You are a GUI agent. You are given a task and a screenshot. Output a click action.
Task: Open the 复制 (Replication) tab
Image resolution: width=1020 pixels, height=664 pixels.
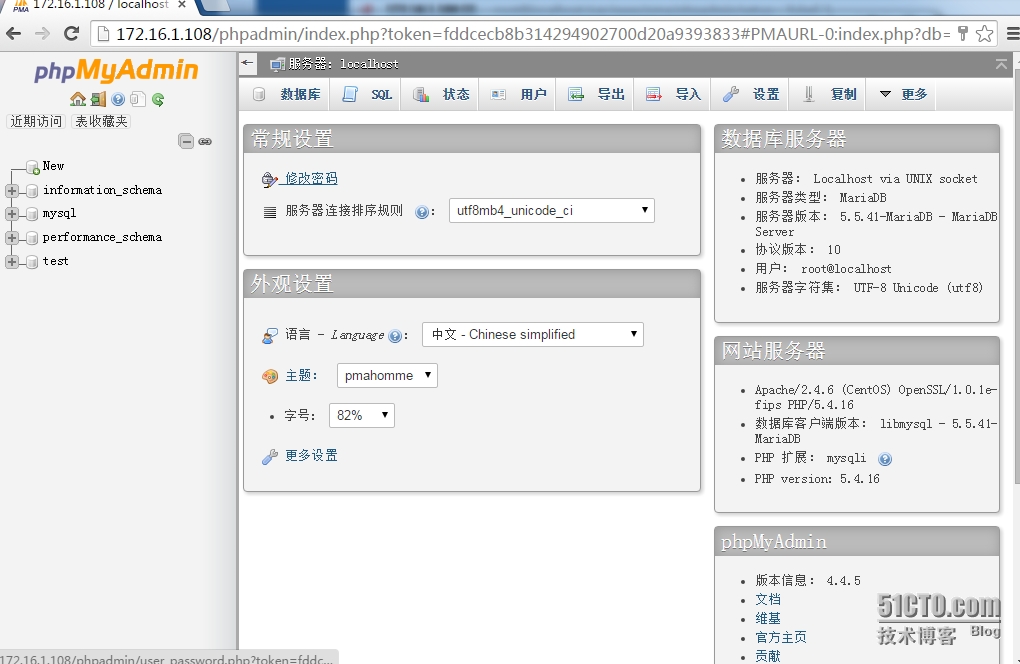click(x=827, y=94)
